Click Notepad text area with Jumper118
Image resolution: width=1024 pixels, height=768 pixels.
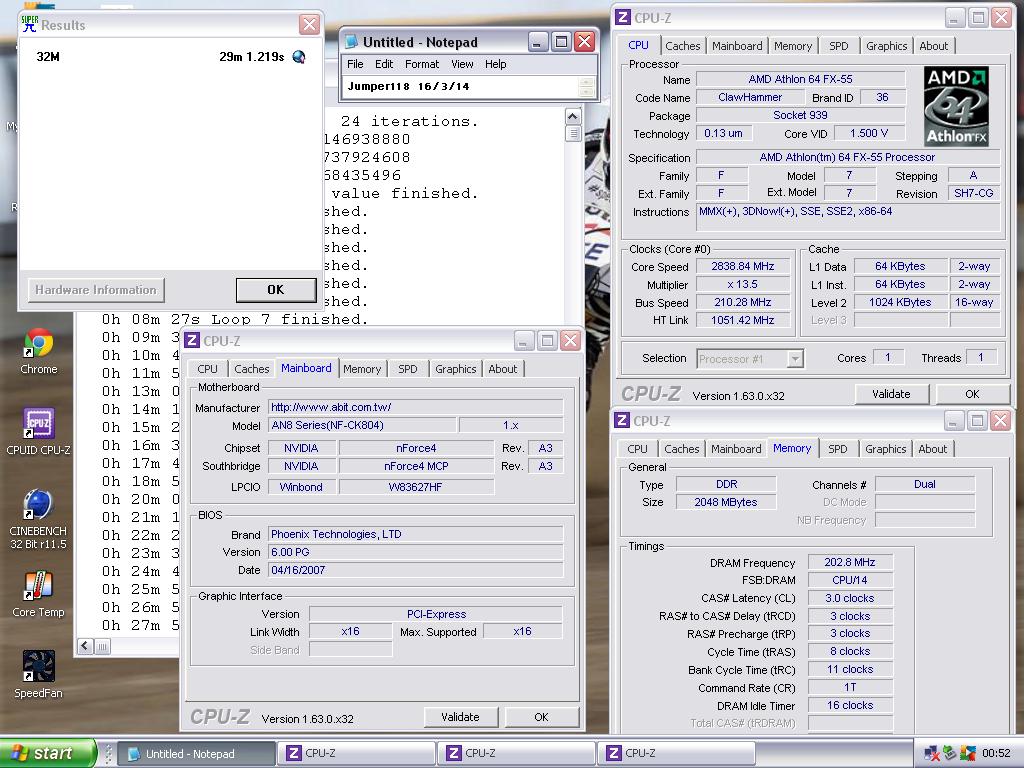pyautogui.click(x=460, y=86)
